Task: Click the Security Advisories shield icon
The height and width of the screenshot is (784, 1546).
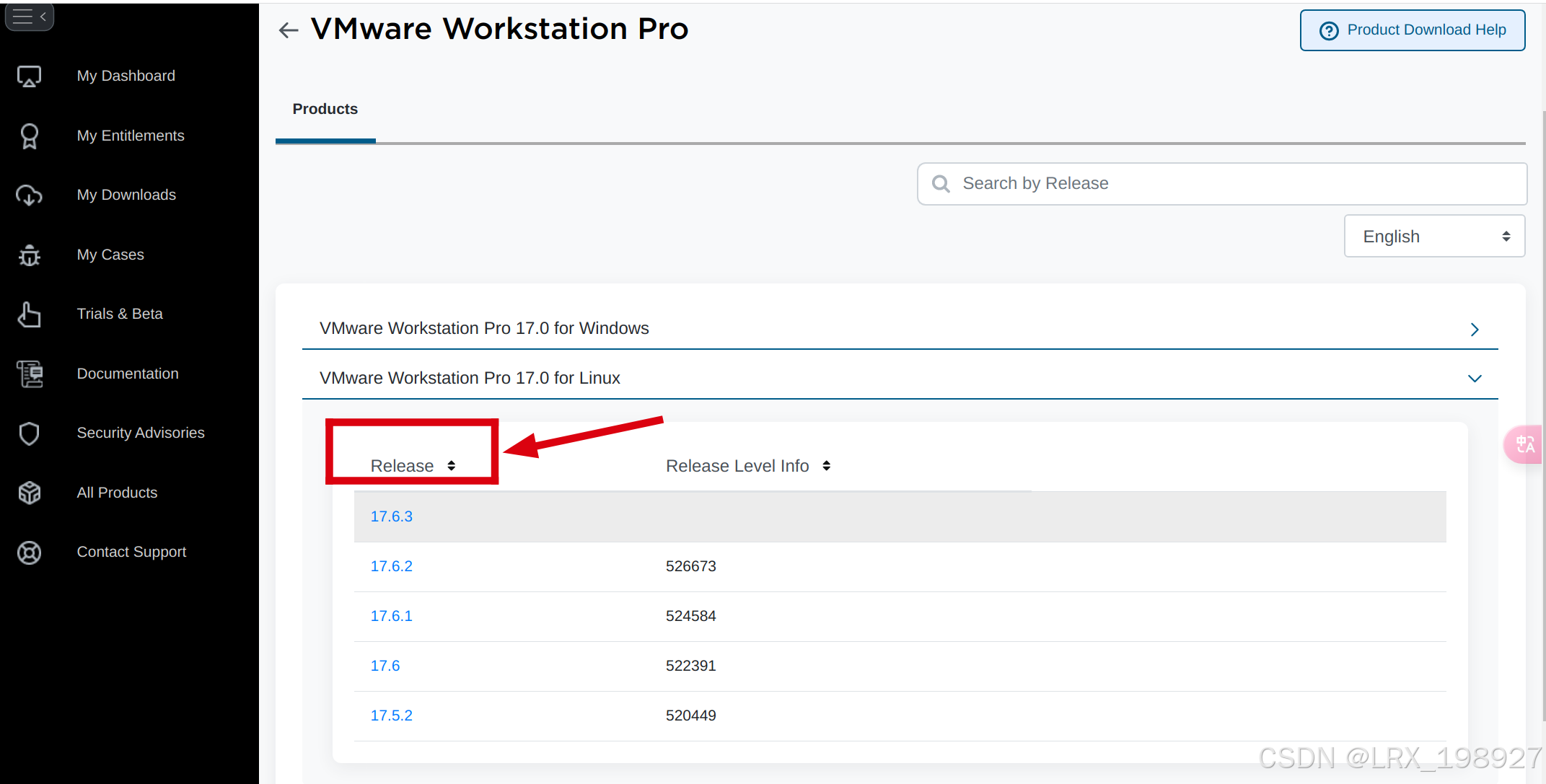Action: 29,433
